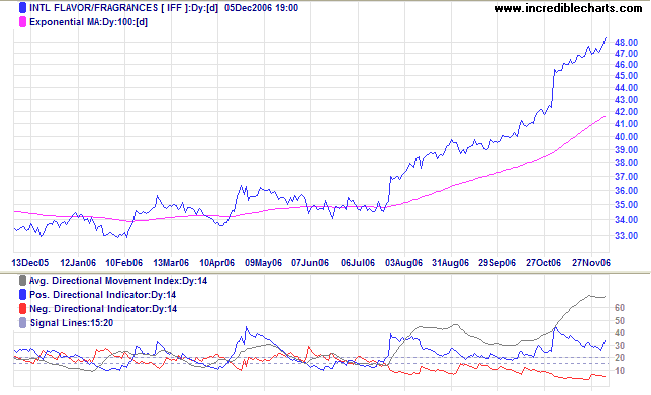Click the 29Sep06 date axis label
The image size is (651, 395).
tap(497, 263)
